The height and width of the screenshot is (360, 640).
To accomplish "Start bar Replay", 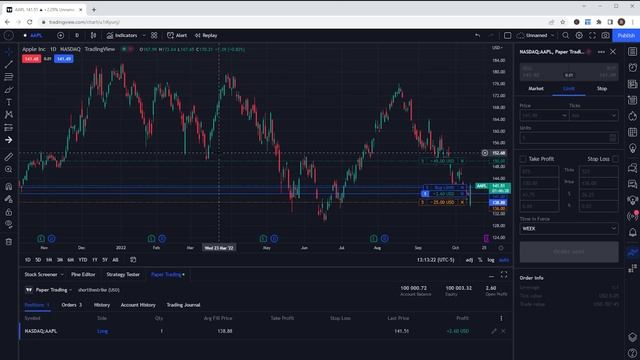I will [x=206, y=36].
